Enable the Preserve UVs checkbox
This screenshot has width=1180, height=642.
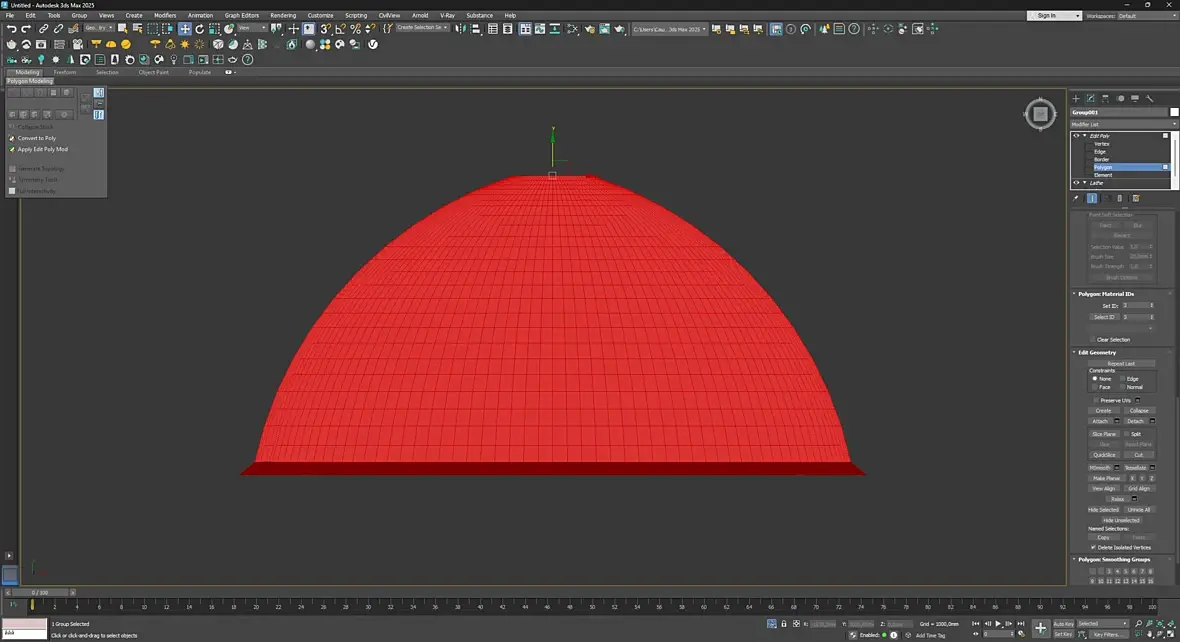[x=1096, y=400]
